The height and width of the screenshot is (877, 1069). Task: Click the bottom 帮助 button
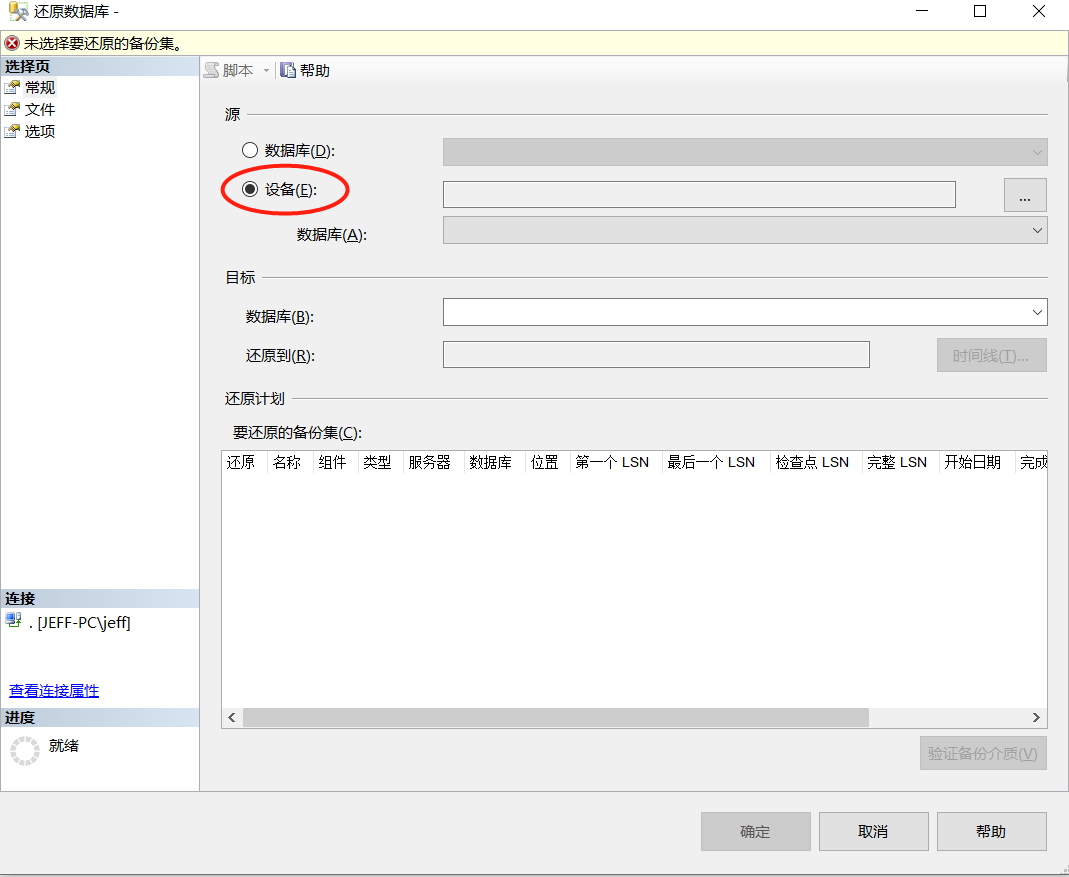pyautogui.click(x=991, y=831)
